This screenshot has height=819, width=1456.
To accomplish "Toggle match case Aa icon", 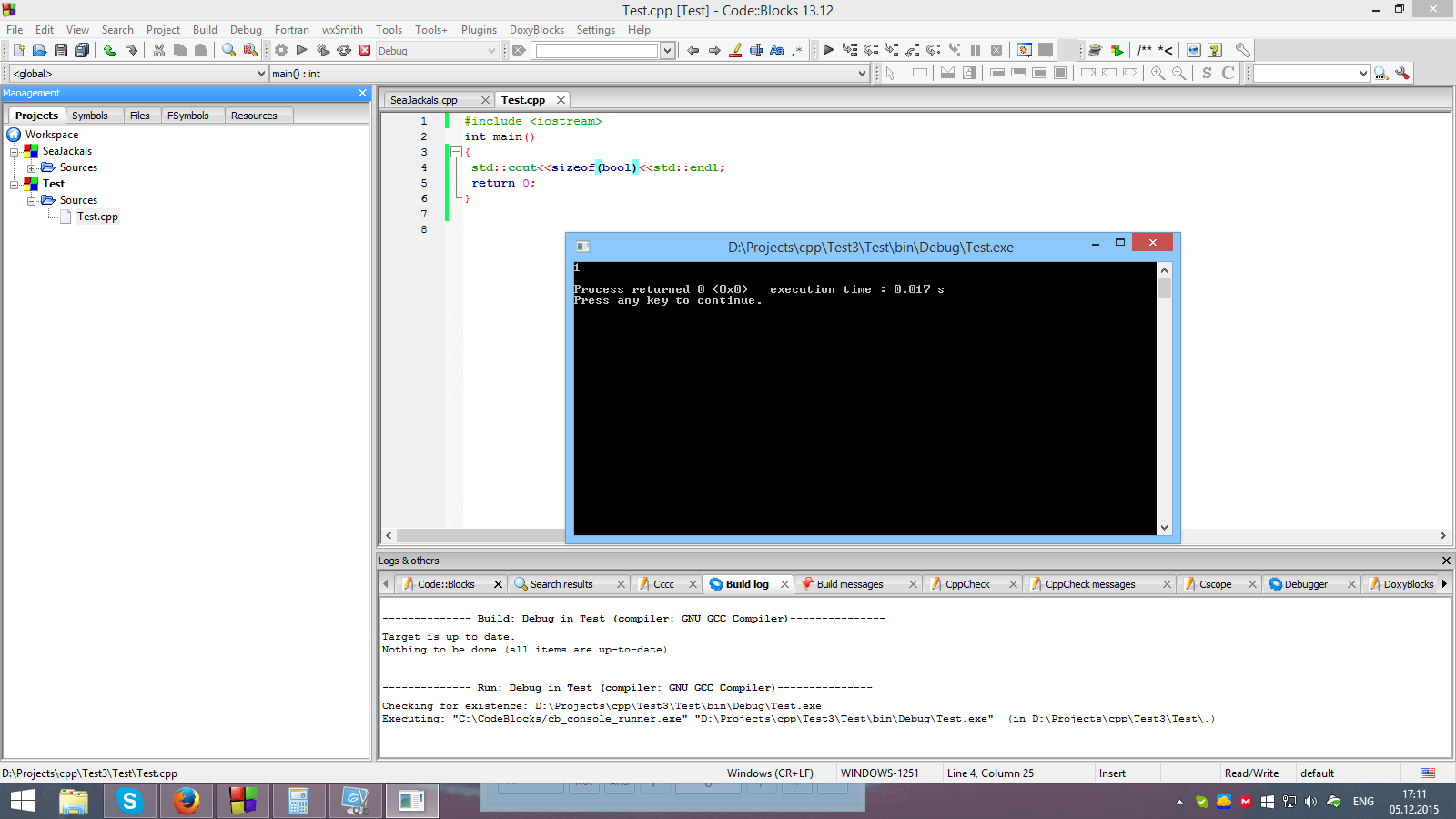I will [776, 50].
